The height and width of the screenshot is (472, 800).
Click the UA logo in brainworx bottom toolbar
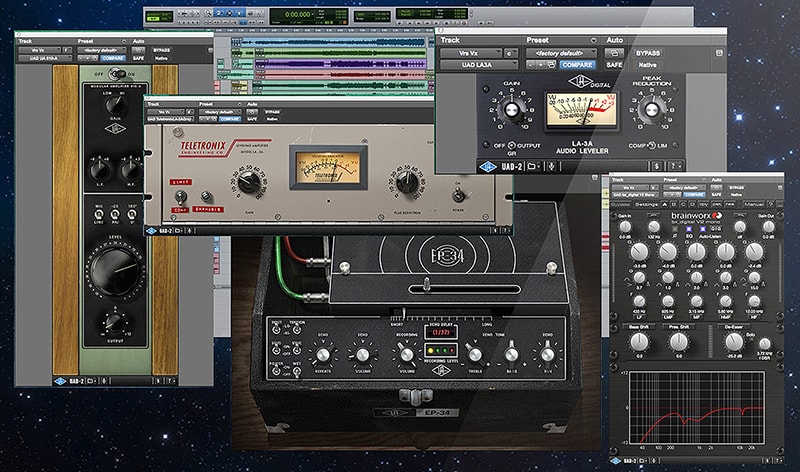[616, 461]
